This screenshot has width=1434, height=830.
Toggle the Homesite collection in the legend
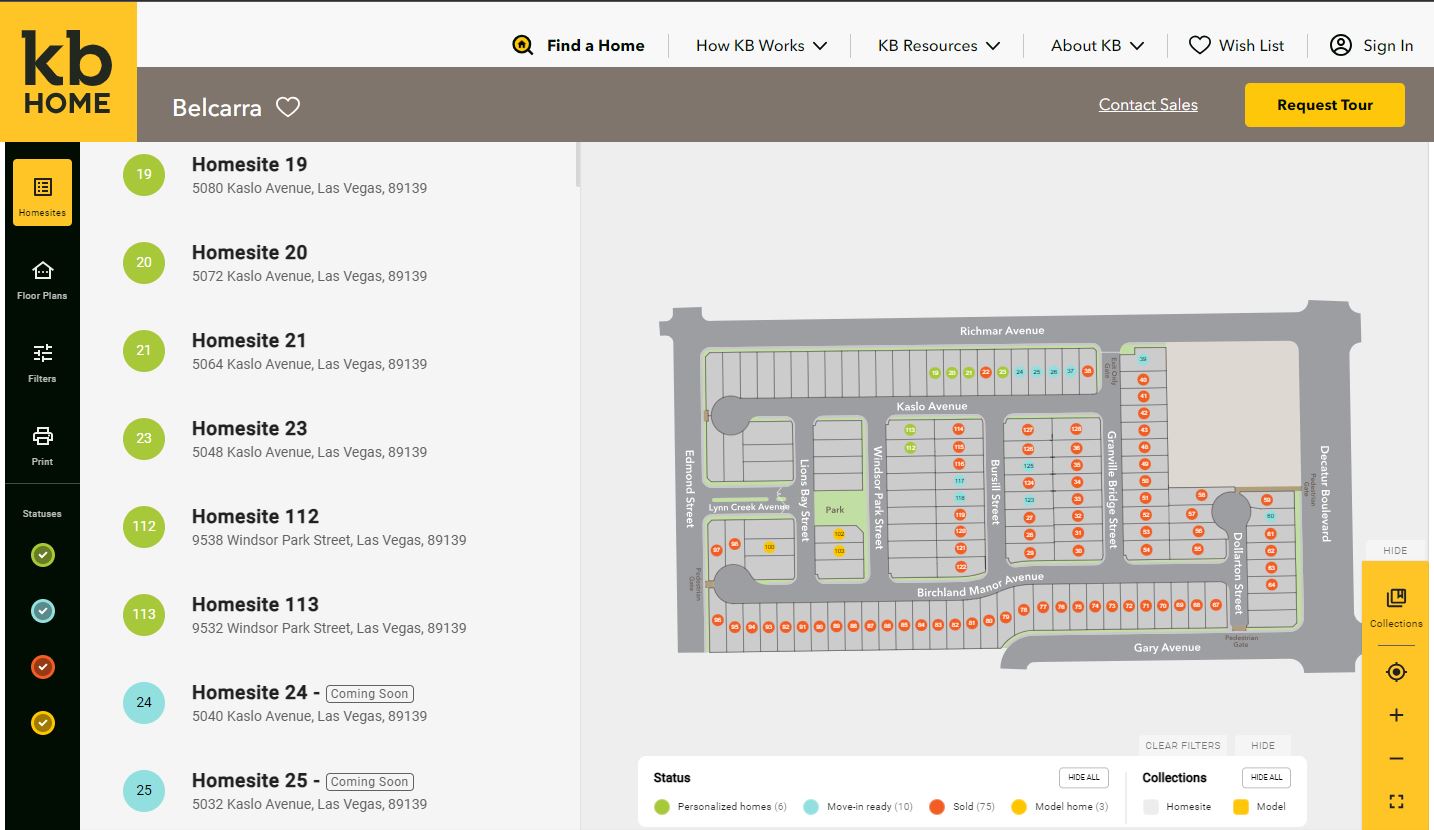tap(1177, 807)
